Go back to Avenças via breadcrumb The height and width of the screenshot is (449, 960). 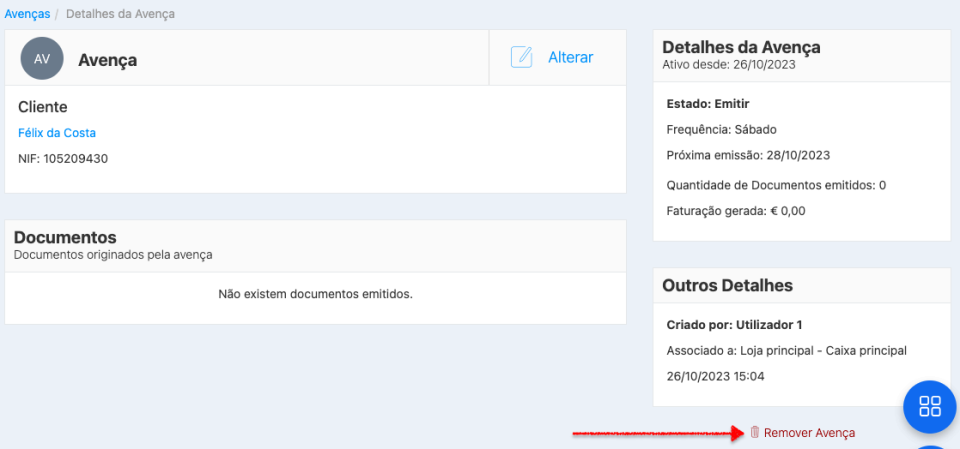click(x=26, y=14)
